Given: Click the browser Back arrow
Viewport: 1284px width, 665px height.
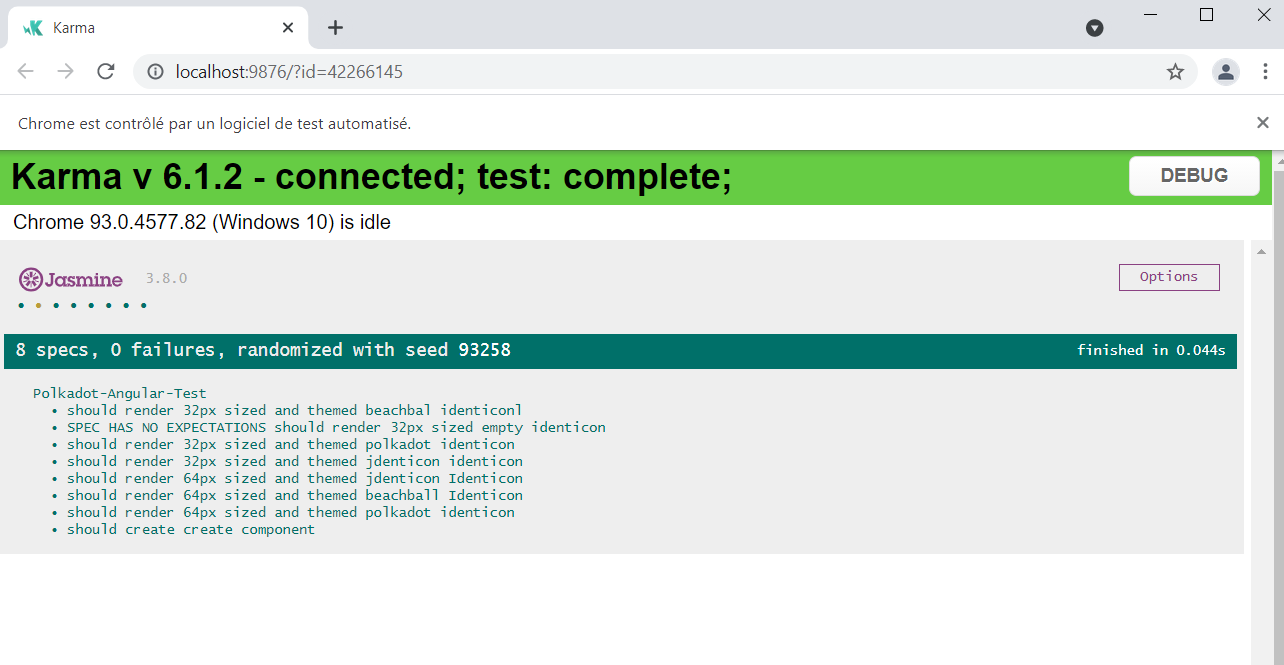Looking at the screenshot, I should point(26,71).
